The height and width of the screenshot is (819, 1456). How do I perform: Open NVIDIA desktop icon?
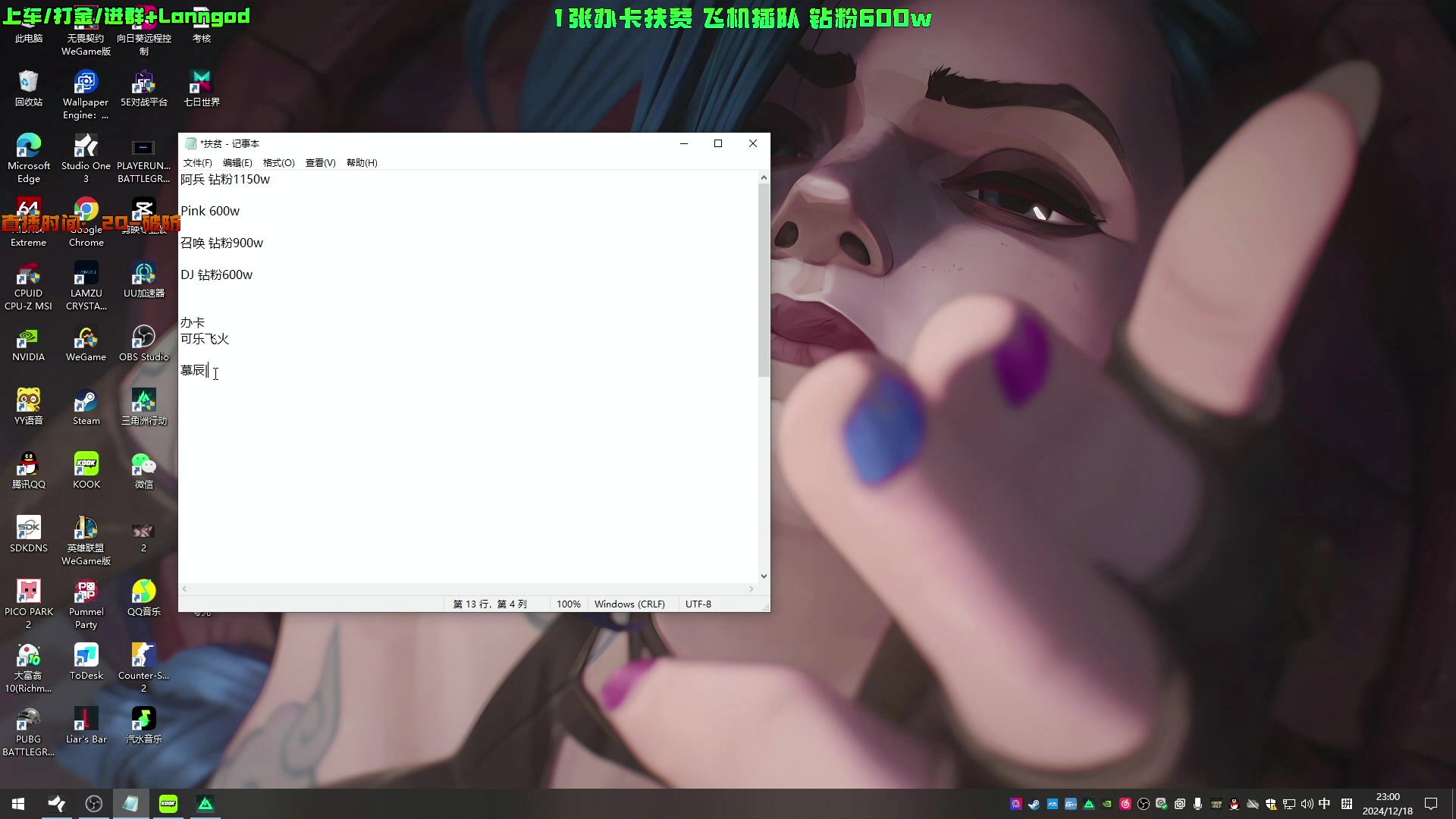(29, 343)
